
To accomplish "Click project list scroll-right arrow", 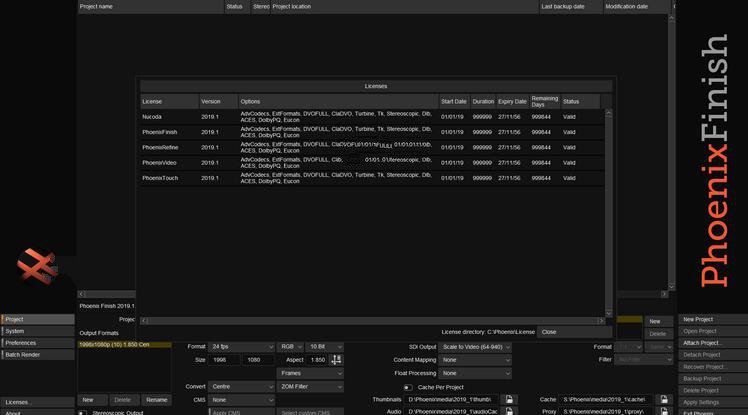I will (x=664, y=294).
